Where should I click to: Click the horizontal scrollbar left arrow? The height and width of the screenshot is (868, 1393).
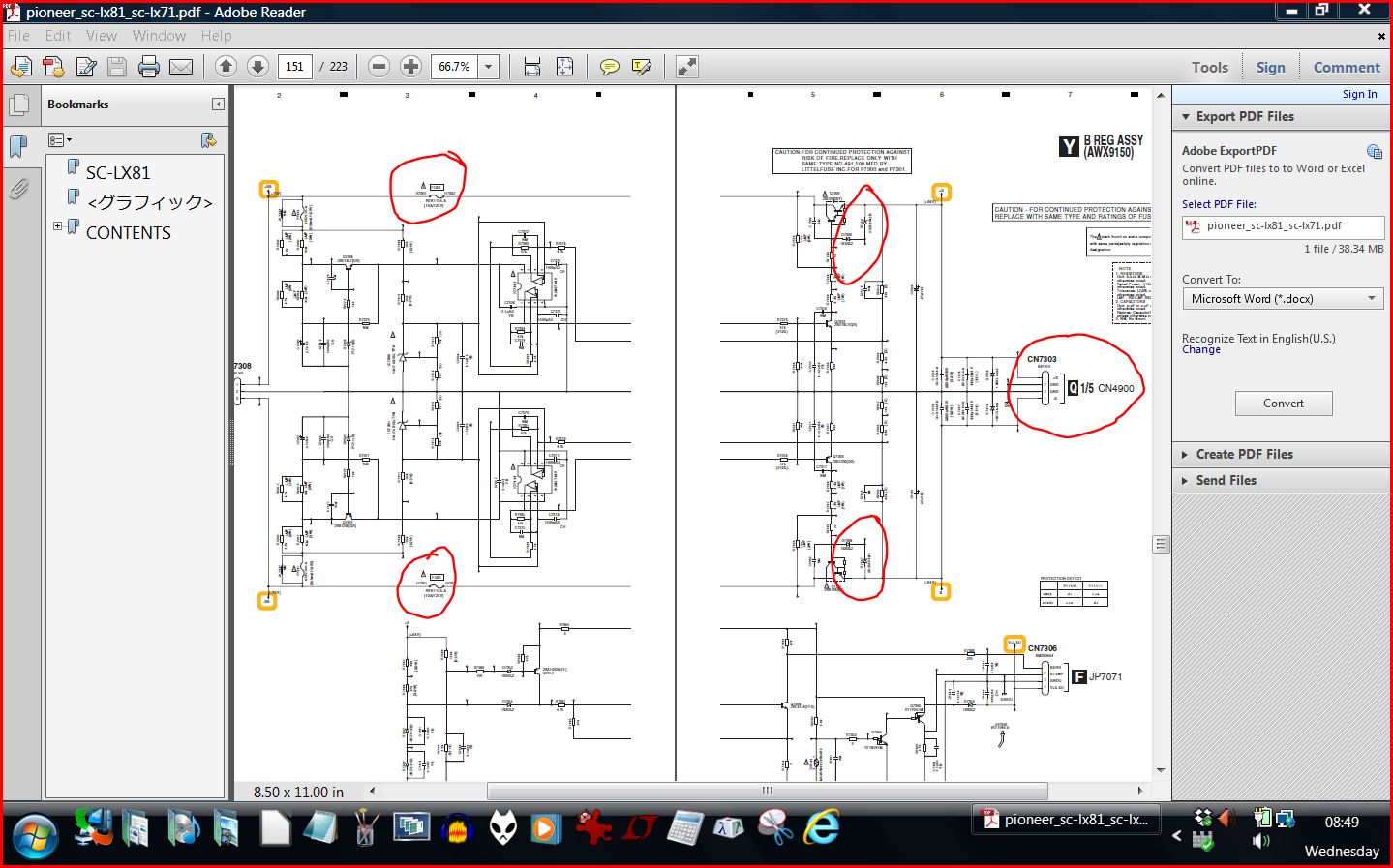373,792
